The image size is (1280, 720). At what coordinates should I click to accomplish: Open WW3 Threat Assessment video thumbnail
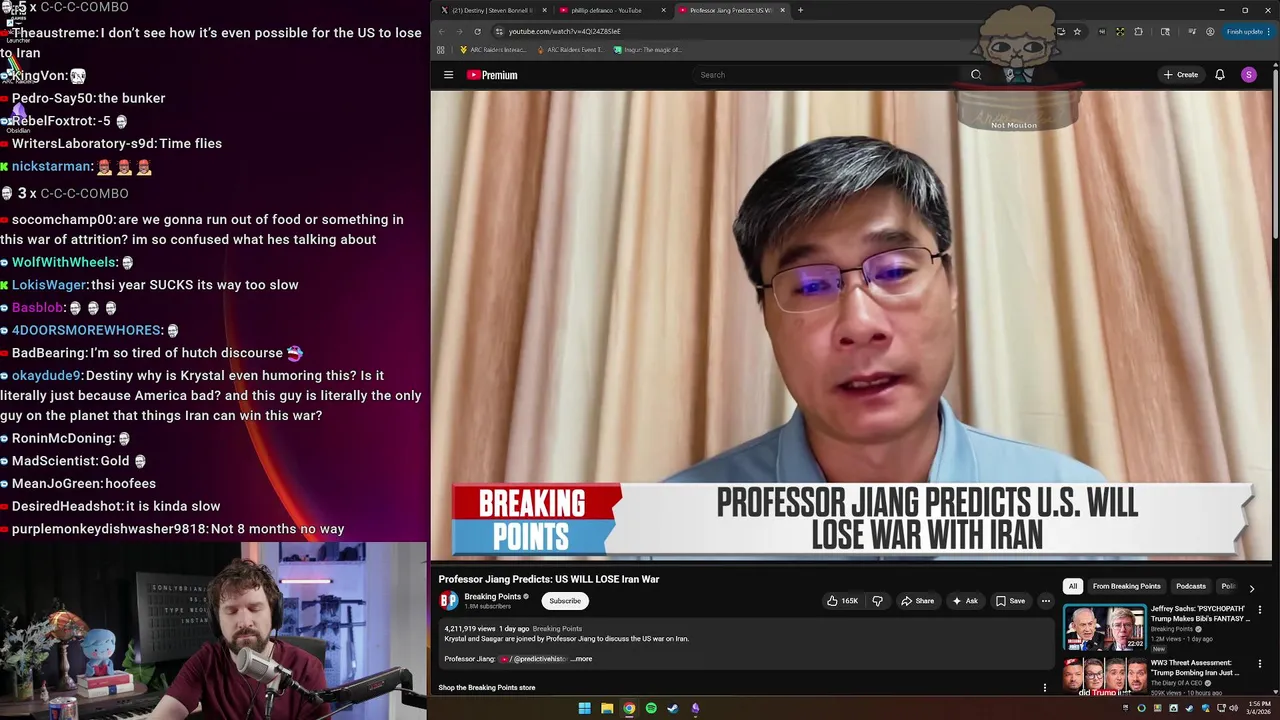coord(1104,677)
